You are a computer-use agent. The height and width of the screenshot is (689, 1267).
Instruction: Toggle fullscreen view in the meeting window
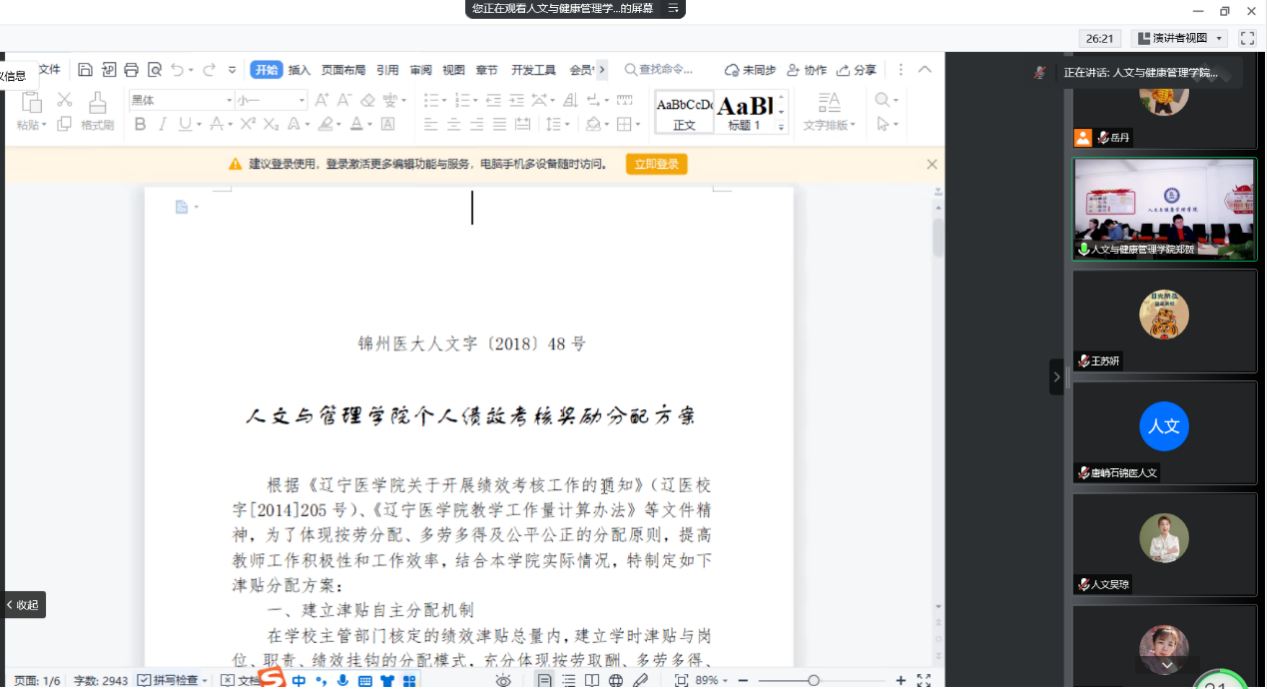[1246, 38]
